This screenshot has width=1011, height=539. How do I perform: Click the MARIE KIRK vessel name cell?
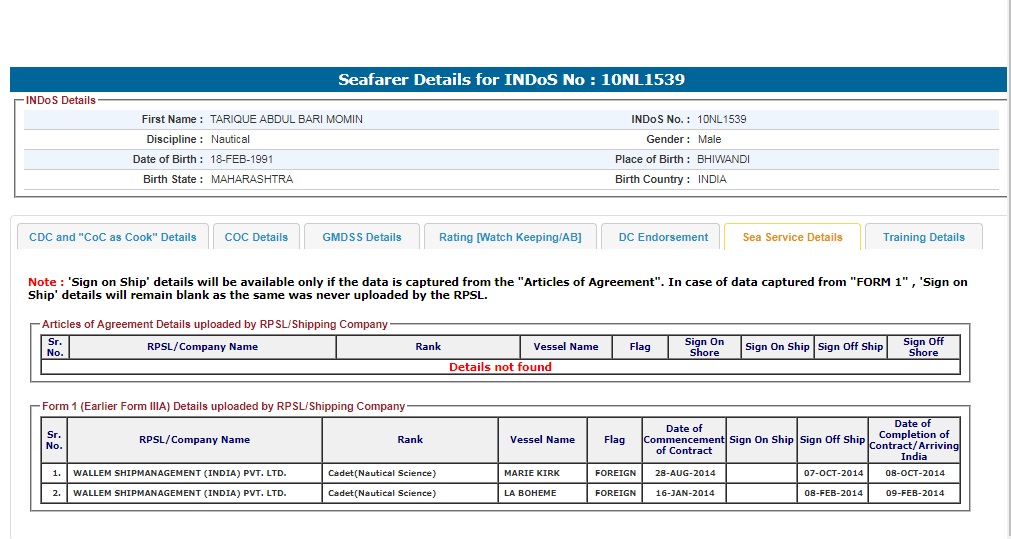pos(532,473)
